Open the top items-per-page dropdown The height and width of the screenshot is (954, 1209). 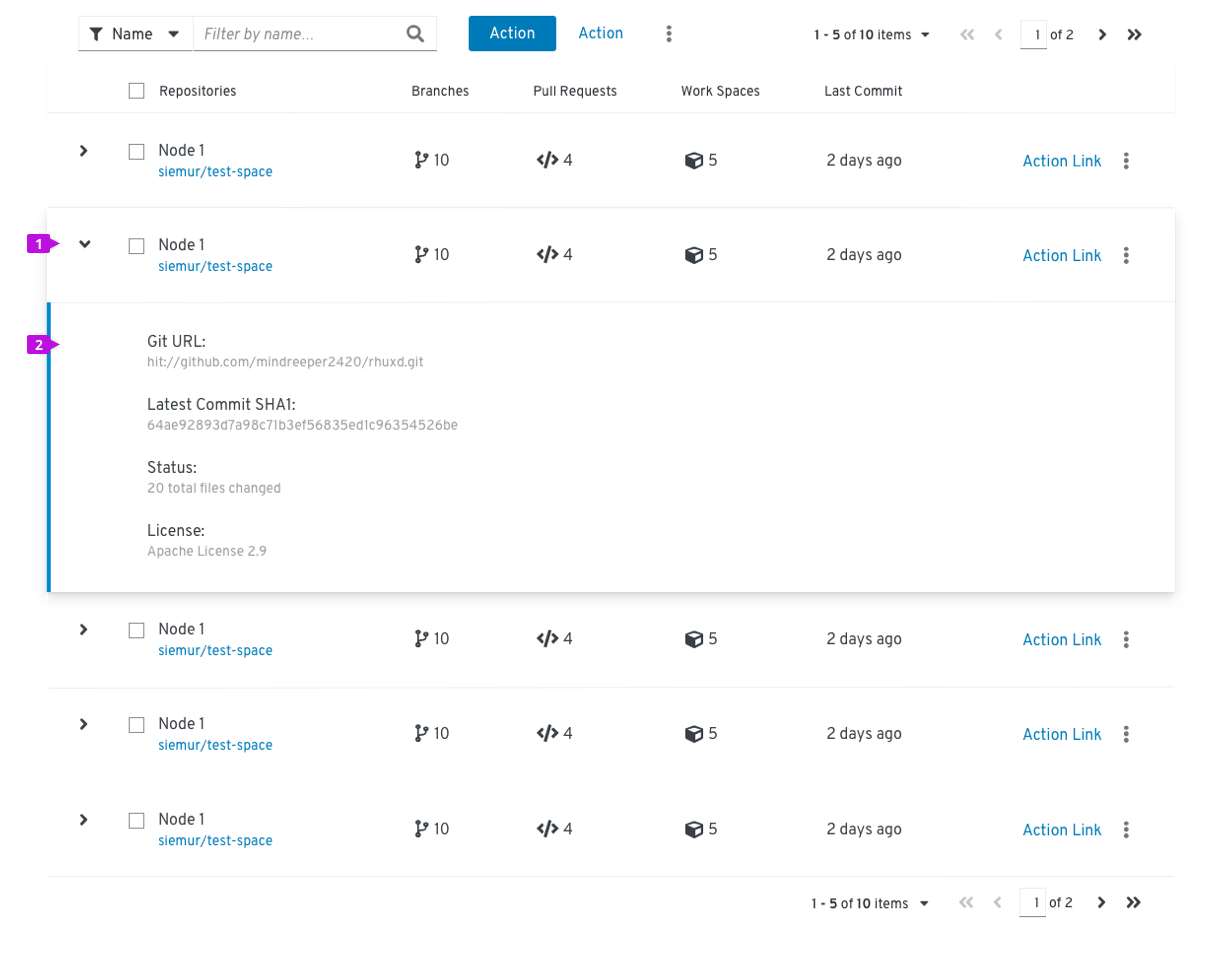[x=873, y=35]
